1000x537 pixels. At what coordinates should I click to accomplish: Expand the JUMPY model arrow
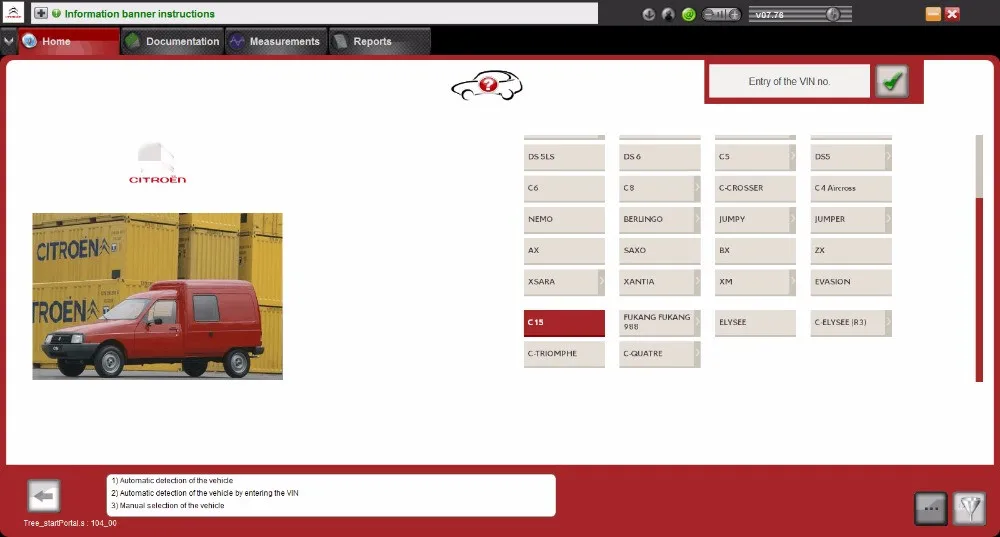click(793, 219)
